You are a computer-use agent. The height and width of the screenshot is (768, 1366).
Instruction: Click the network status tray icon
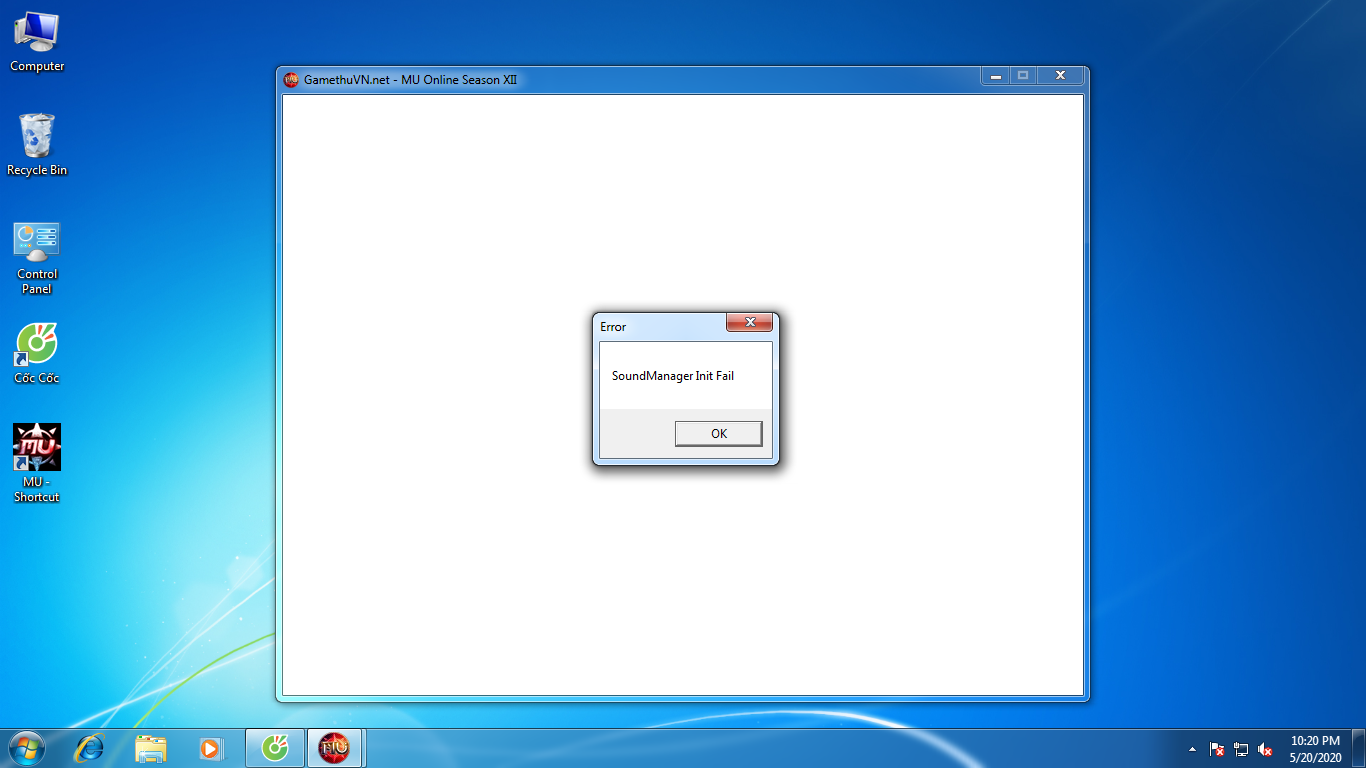click(1241, 749)
